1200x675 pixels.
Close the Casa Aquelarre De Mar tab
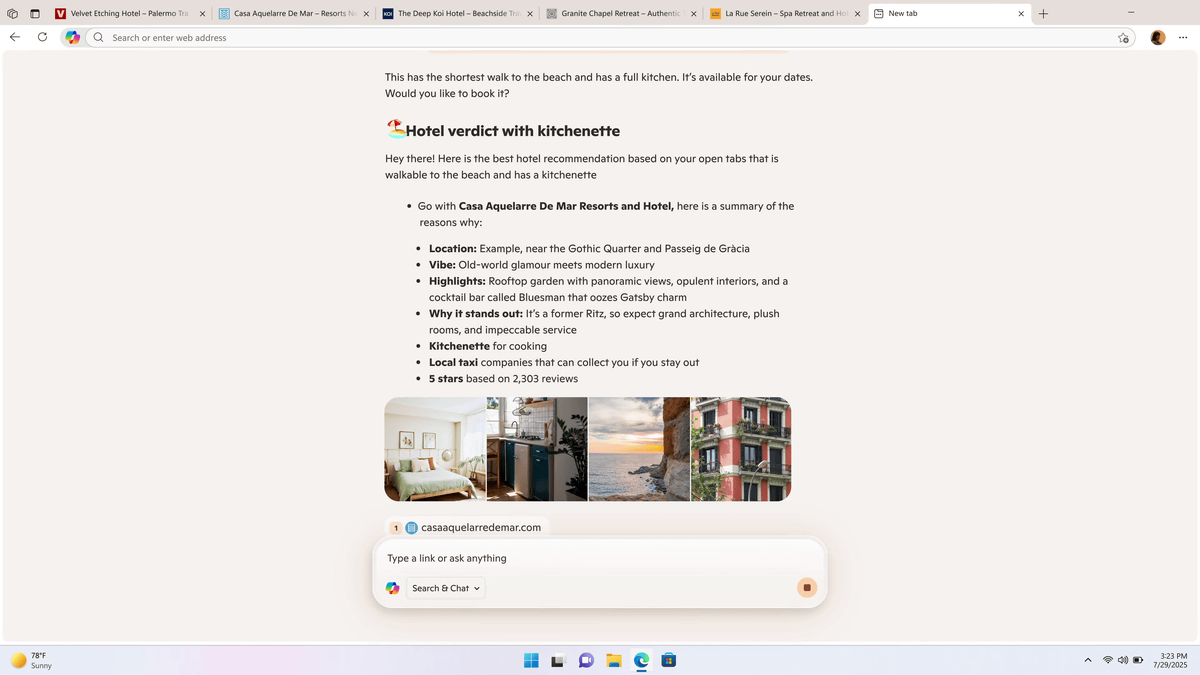(x=366, y=14)
